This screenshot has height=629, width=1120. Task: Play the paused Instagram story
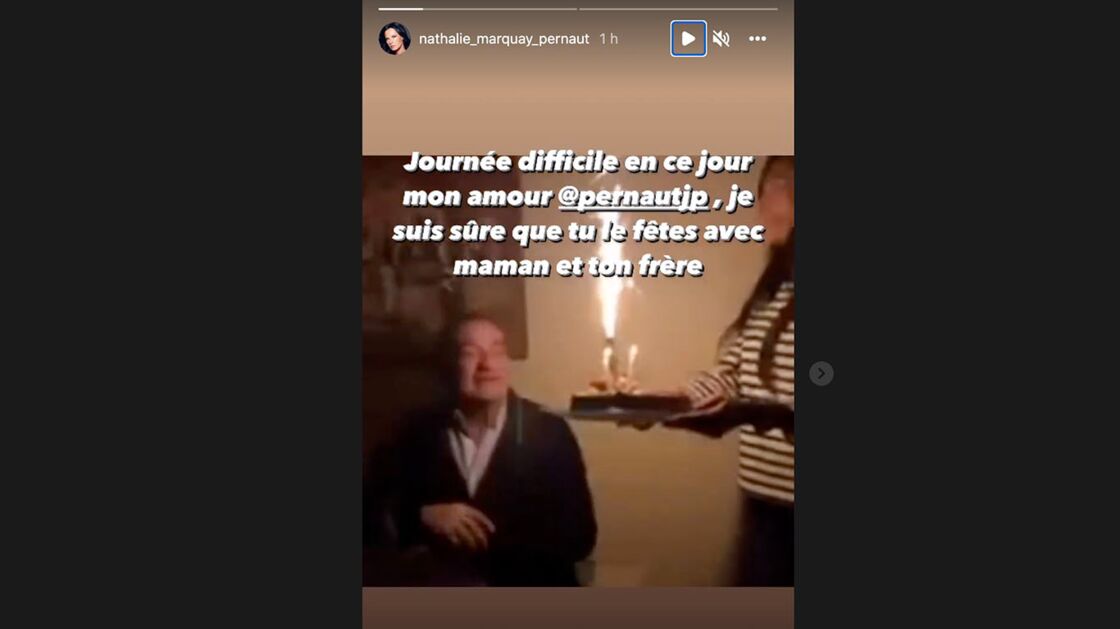(688, 39)
